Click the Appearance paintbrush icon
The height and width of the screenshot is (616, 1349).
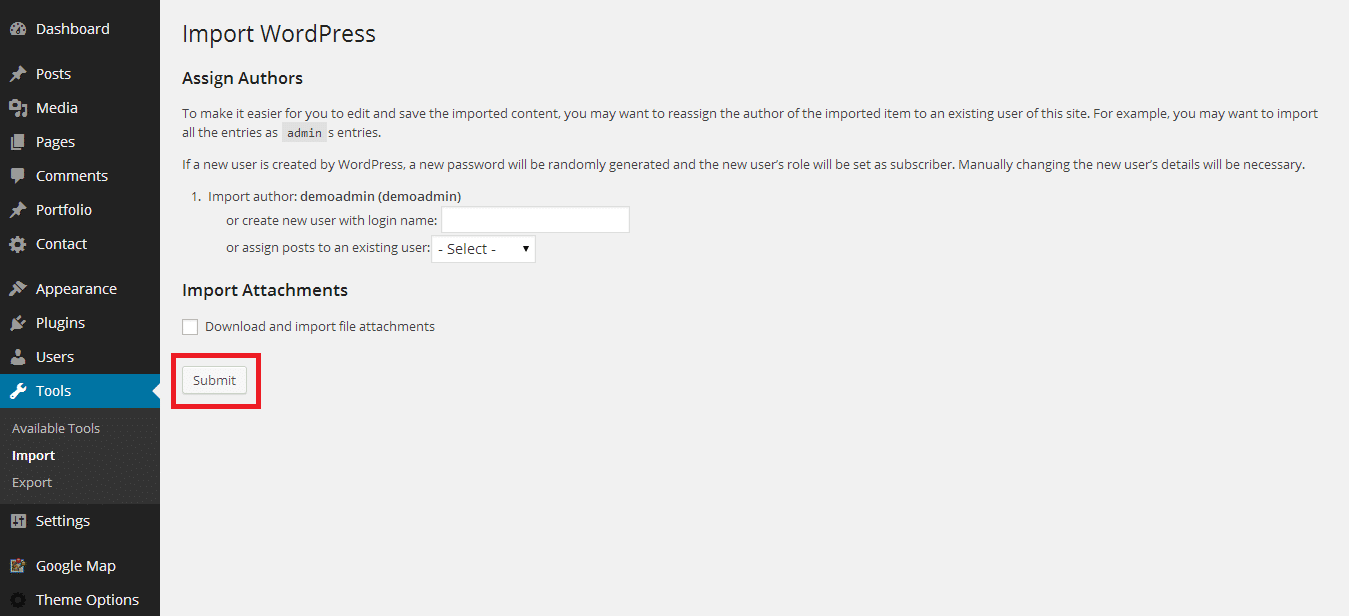point(18,289)
